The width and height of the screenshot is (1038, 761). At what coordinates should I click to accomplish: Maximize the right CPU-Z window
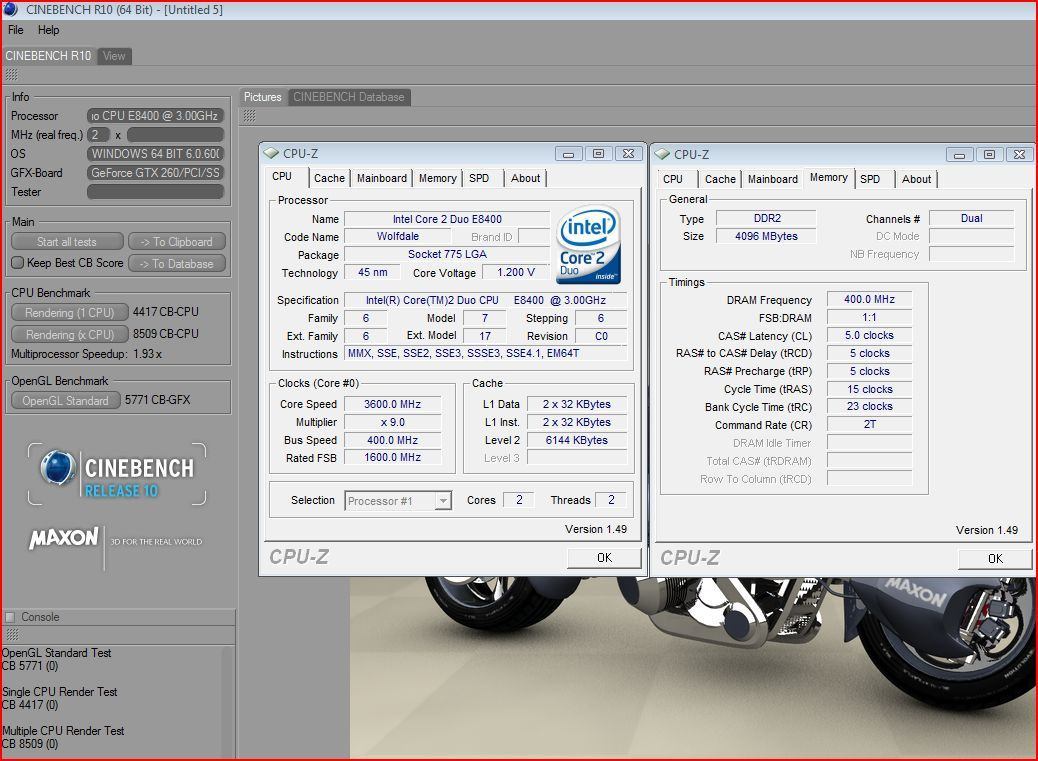(x=990, y=155)
